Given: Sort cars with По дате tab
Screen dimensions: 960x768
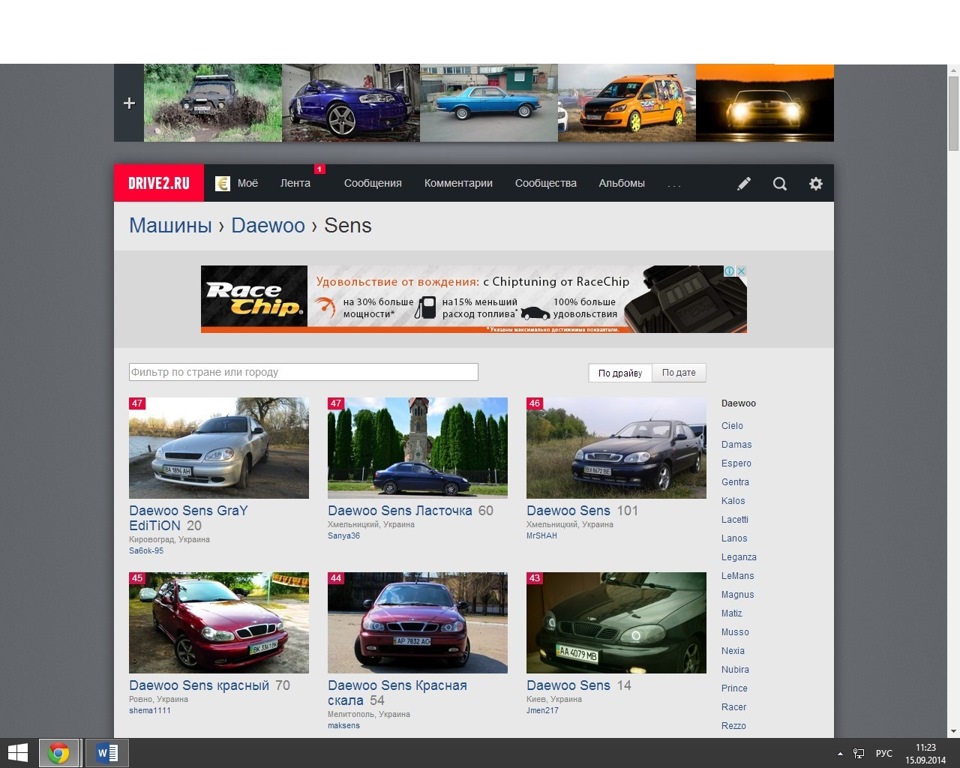Looking at the screenshot, I should [679, 372].
